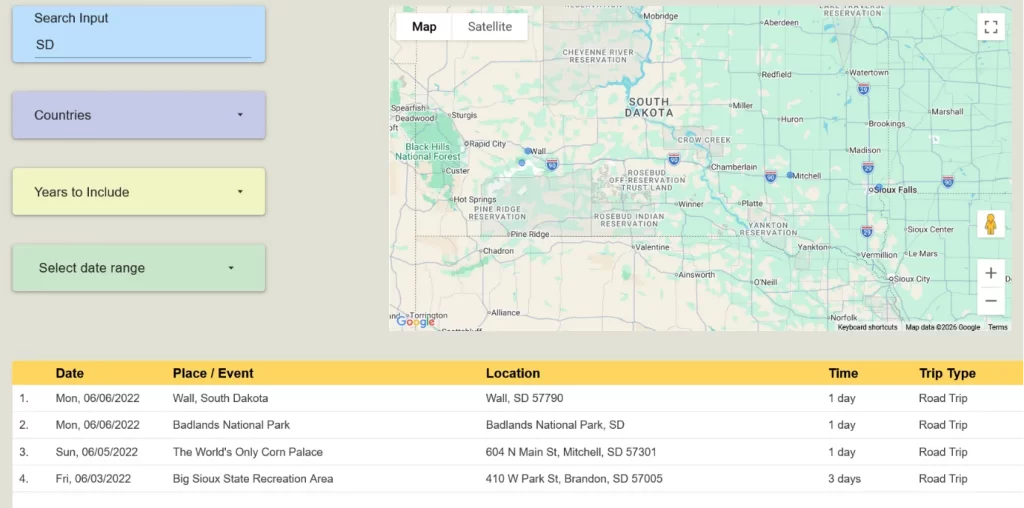Select the Badlands National Park place entry
This screenshot has width=1024, height=508.
tap(231, 425)
